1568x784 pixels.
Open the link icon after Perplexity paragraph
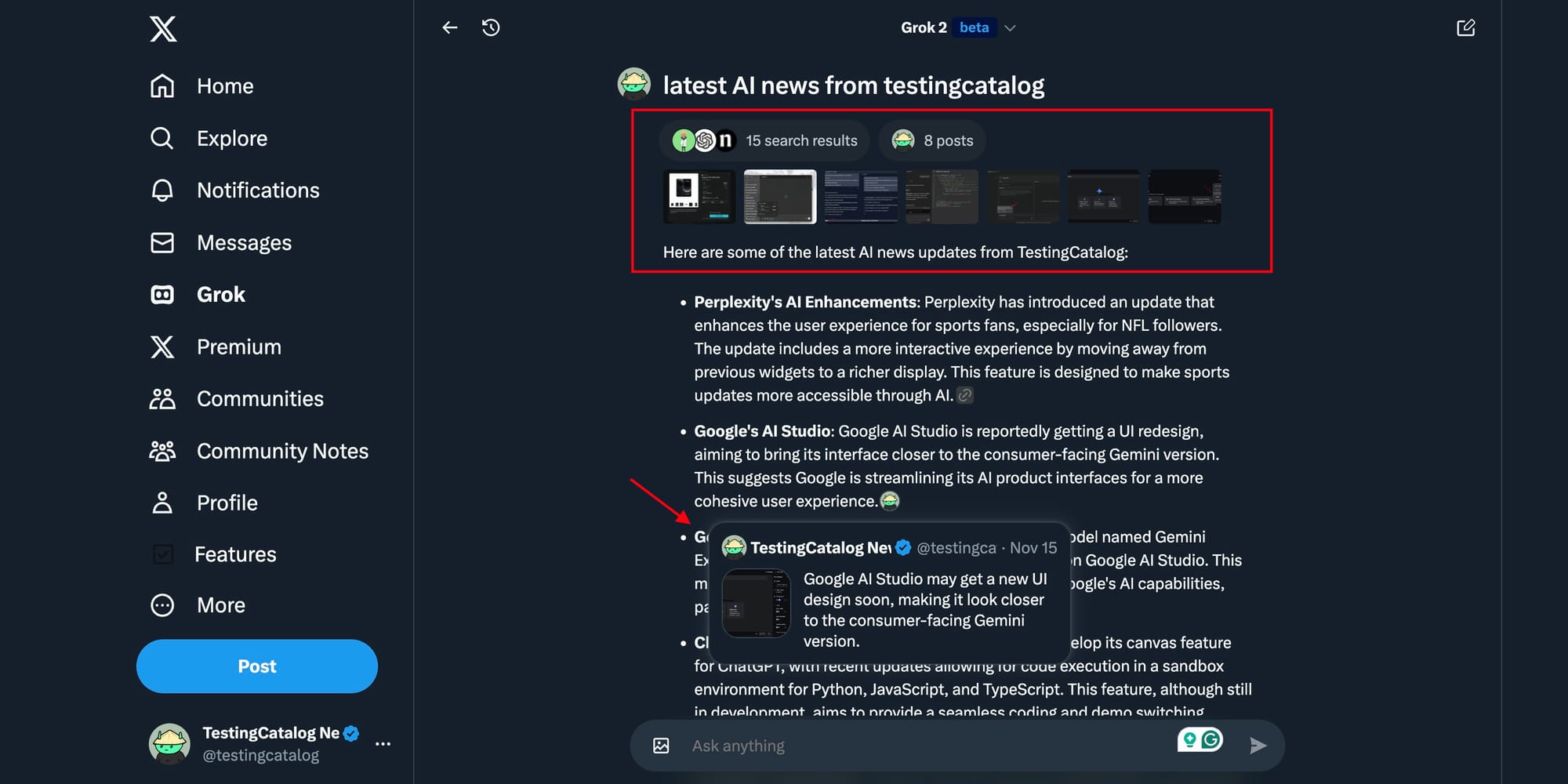[965, 395]
